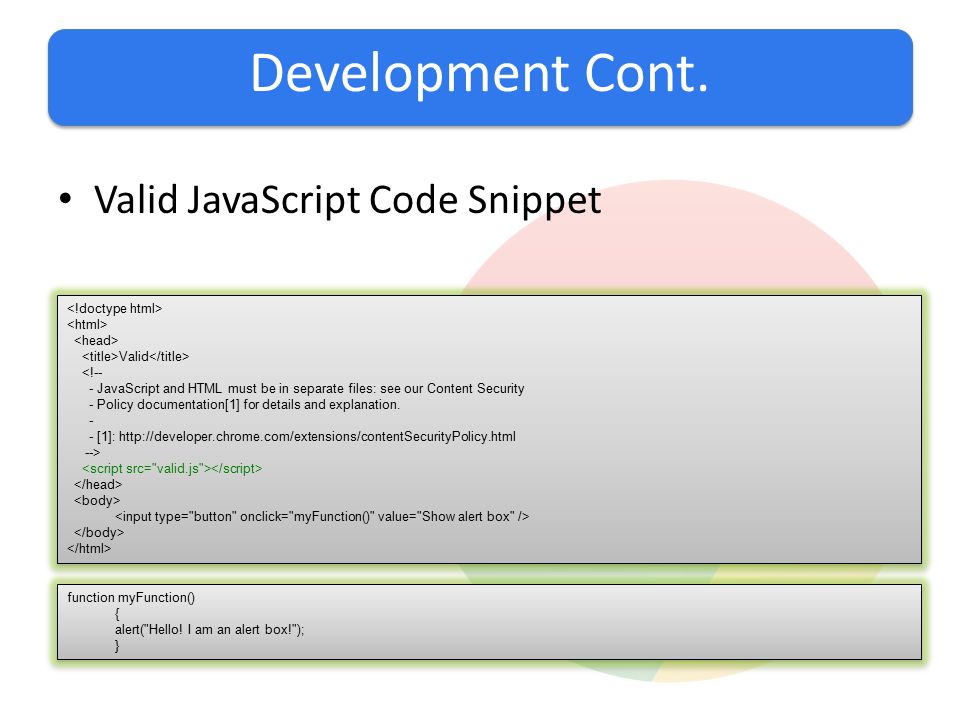The image size is (960, 720).
Task: Click the 'Development Cont.' slide title
Action: (479, 73)
